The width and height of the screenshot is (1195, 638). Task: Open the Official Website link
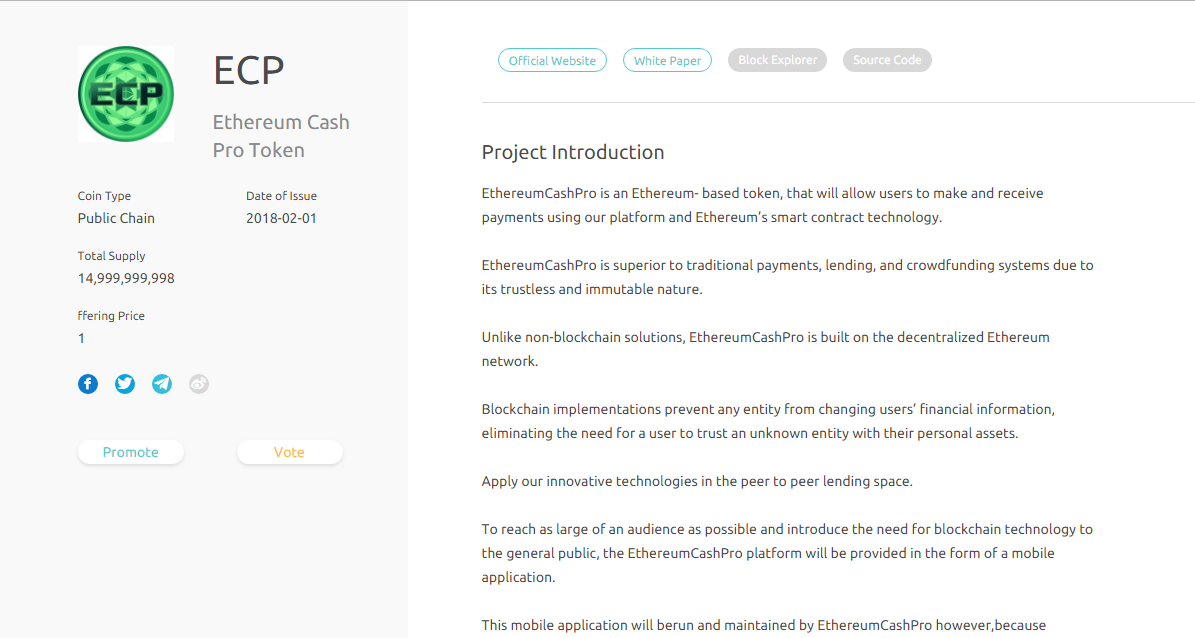(552, 60)
